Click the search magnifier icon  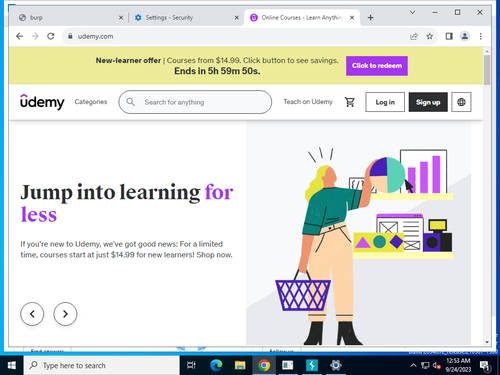point(131,102)
